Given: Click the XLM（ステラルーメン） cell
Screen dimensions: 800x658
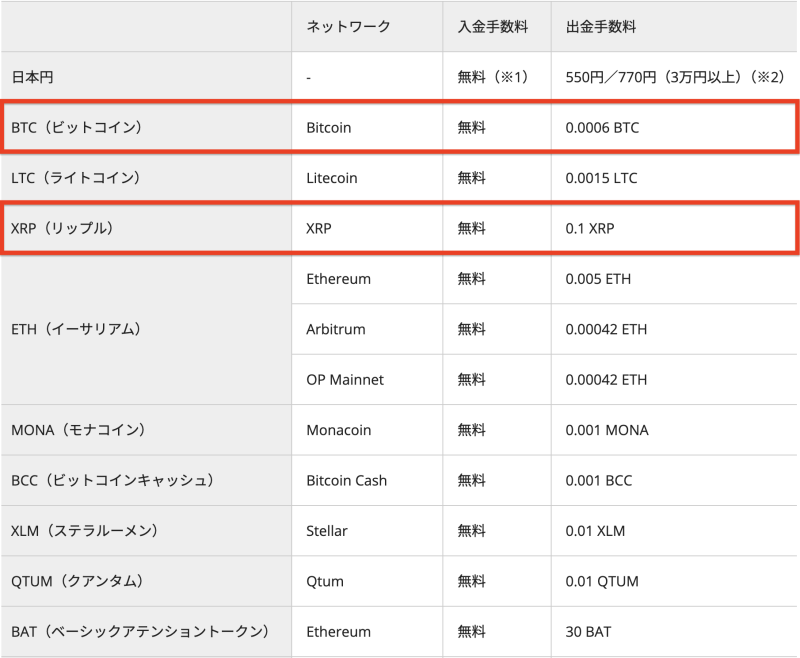Looking at the screenshot, I should coord(84,531).
